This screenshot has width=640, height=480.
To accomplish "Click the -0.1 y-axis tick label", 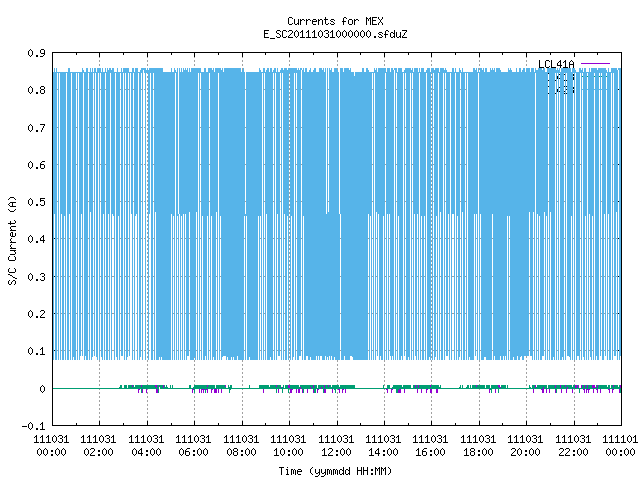I will click(33, 426).
